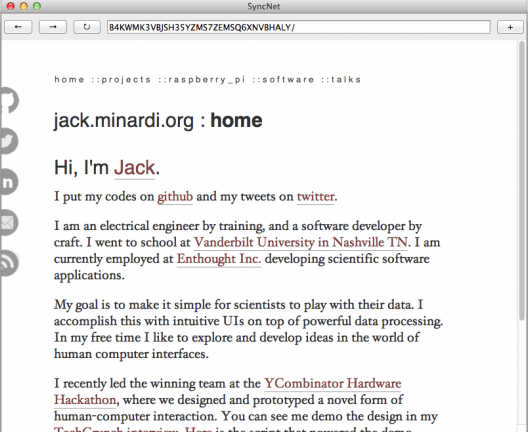Screen dimensions: 528x432
Task: Click the email envelope sidebar icon
Action: (9, 222)
